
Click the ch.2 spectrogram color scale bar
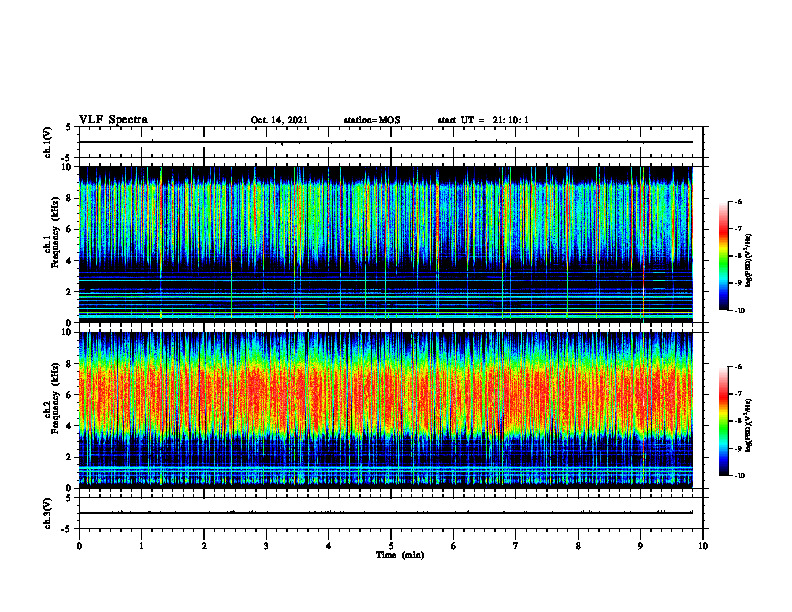723,421
